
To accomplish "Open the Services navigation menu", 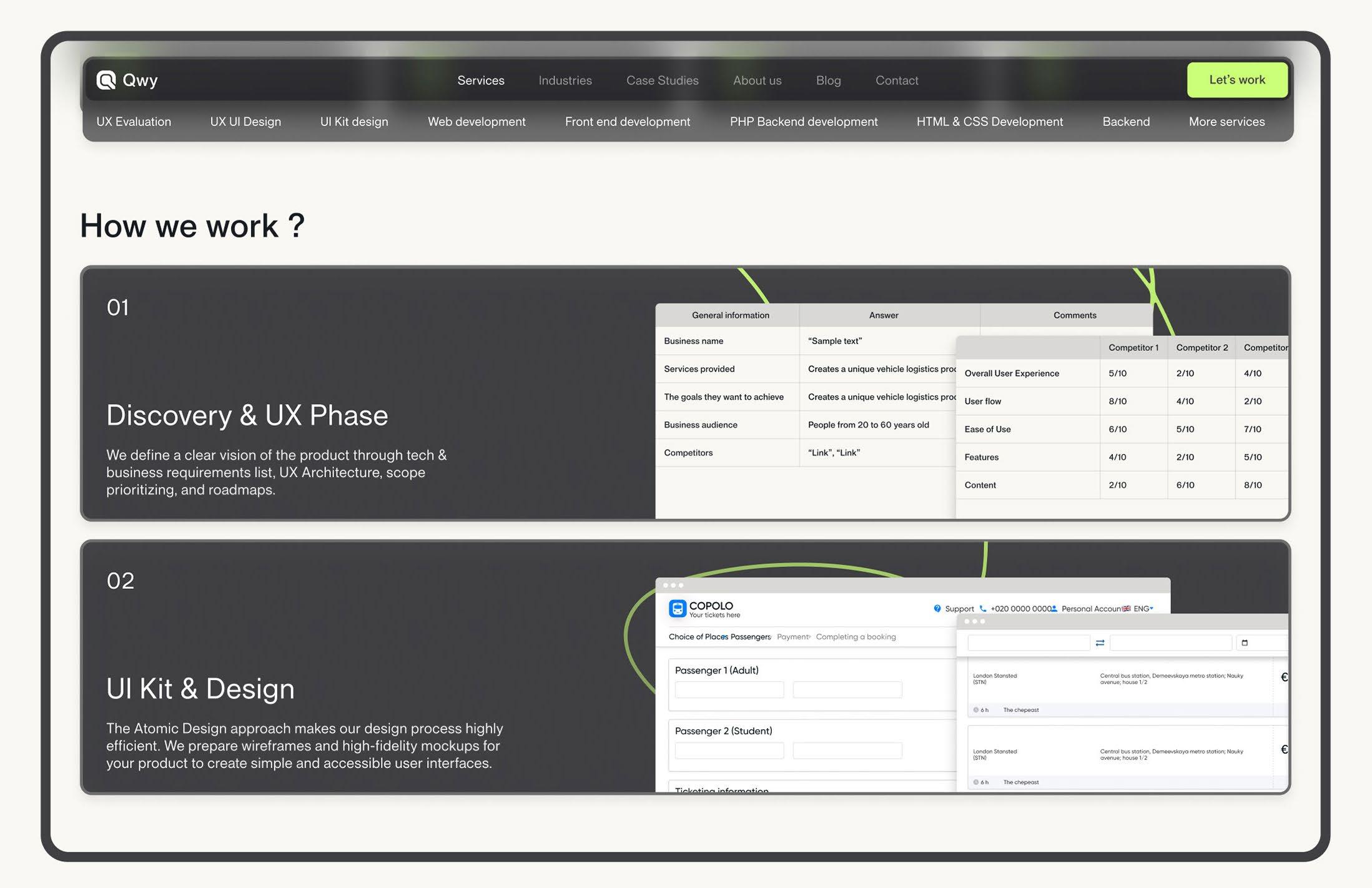I will (480, 81).
